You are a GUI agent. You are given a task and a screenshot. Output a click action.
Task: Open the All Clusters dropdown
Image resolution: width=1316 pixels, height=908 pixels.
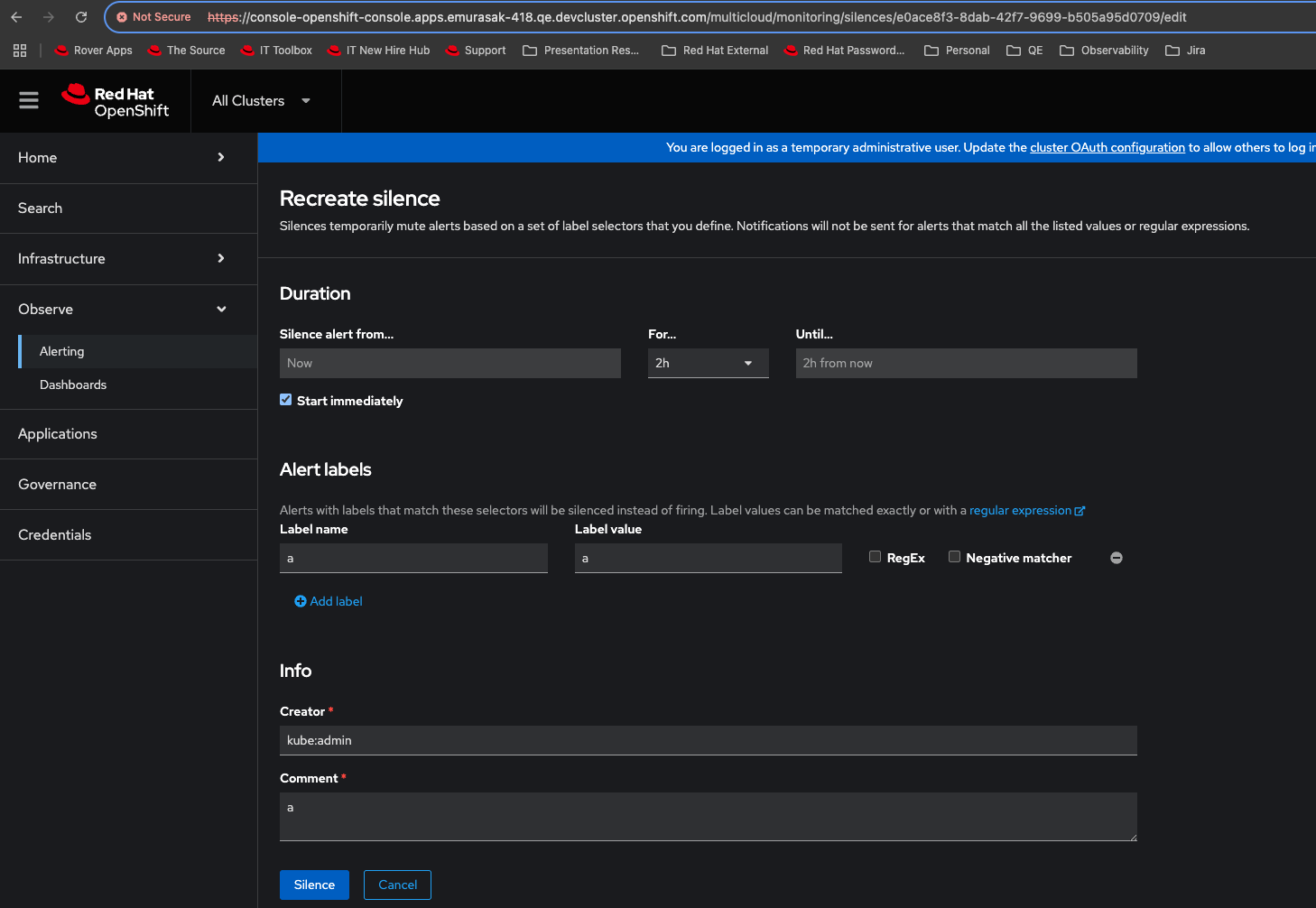tap(261, 101)
